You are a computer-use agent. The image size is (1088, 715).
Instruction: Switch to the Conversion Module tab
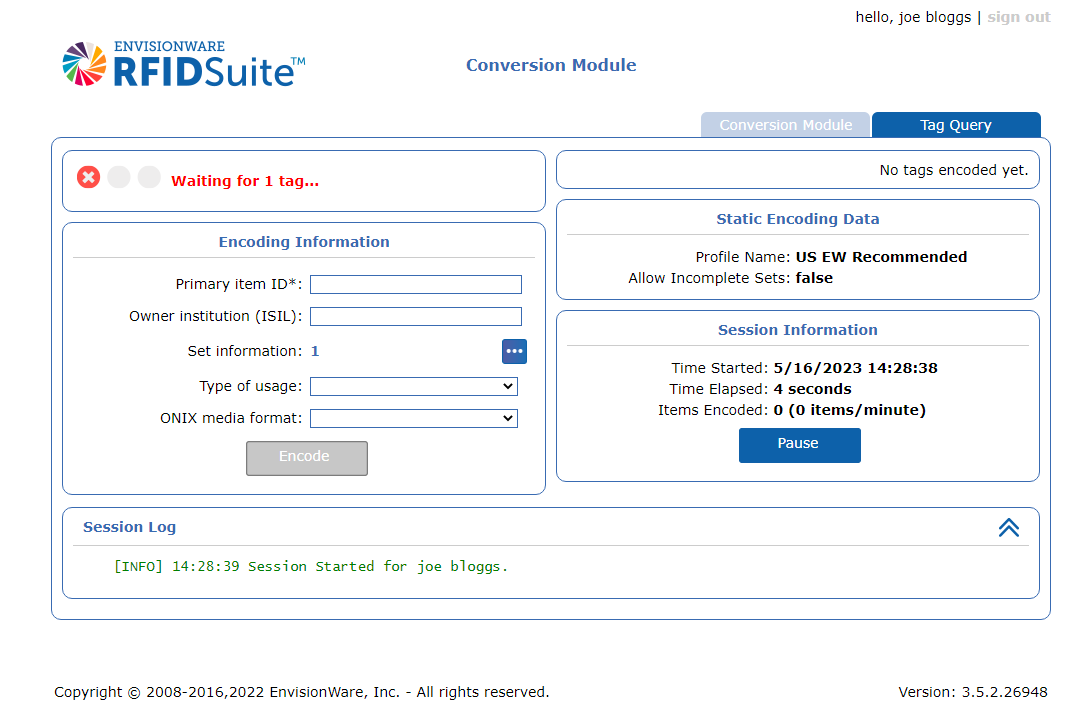[785, 125]
